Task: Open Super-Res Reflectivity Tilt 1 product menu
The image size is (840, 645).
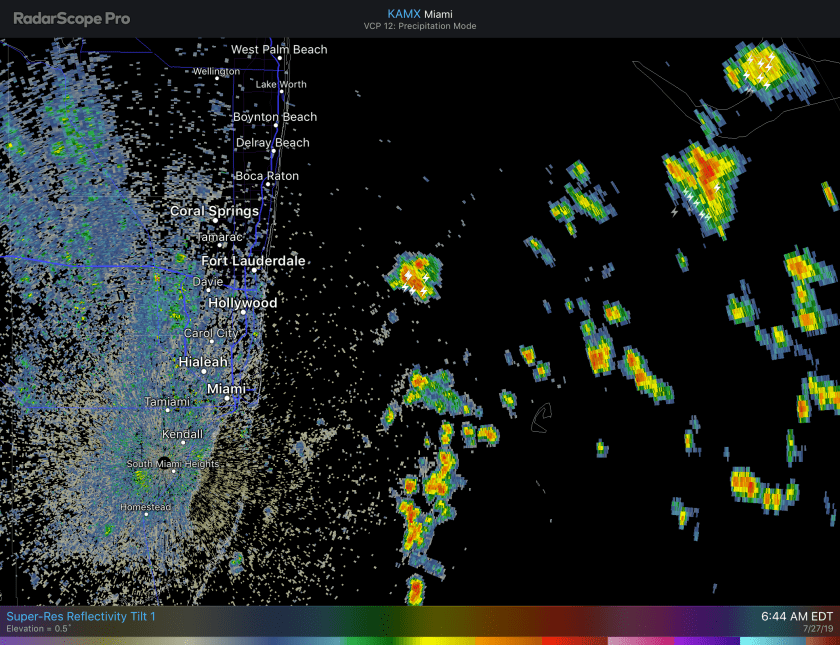Action: [81, 616]
